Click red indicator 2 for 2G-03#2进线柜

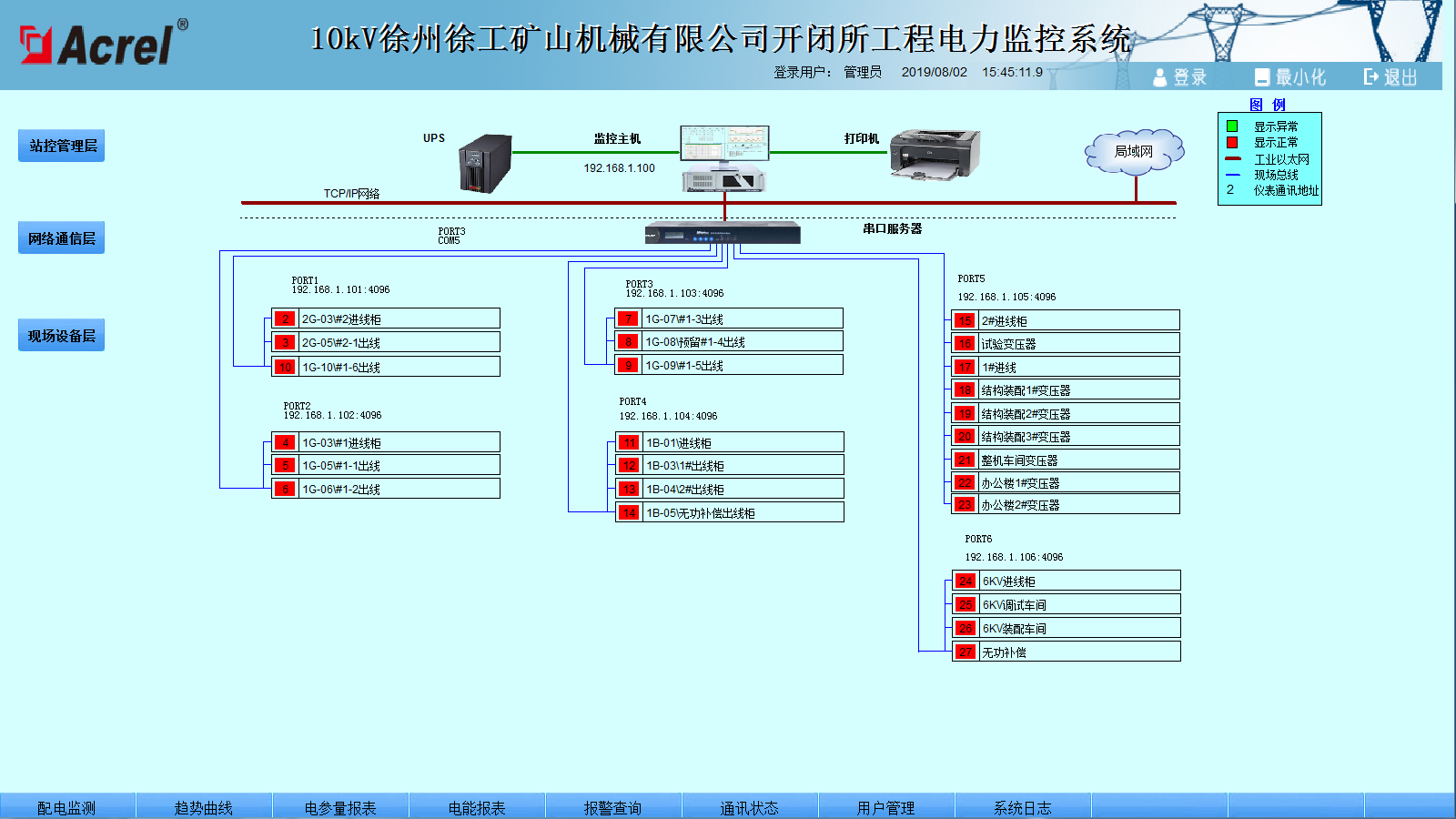(x=285, y=318)
